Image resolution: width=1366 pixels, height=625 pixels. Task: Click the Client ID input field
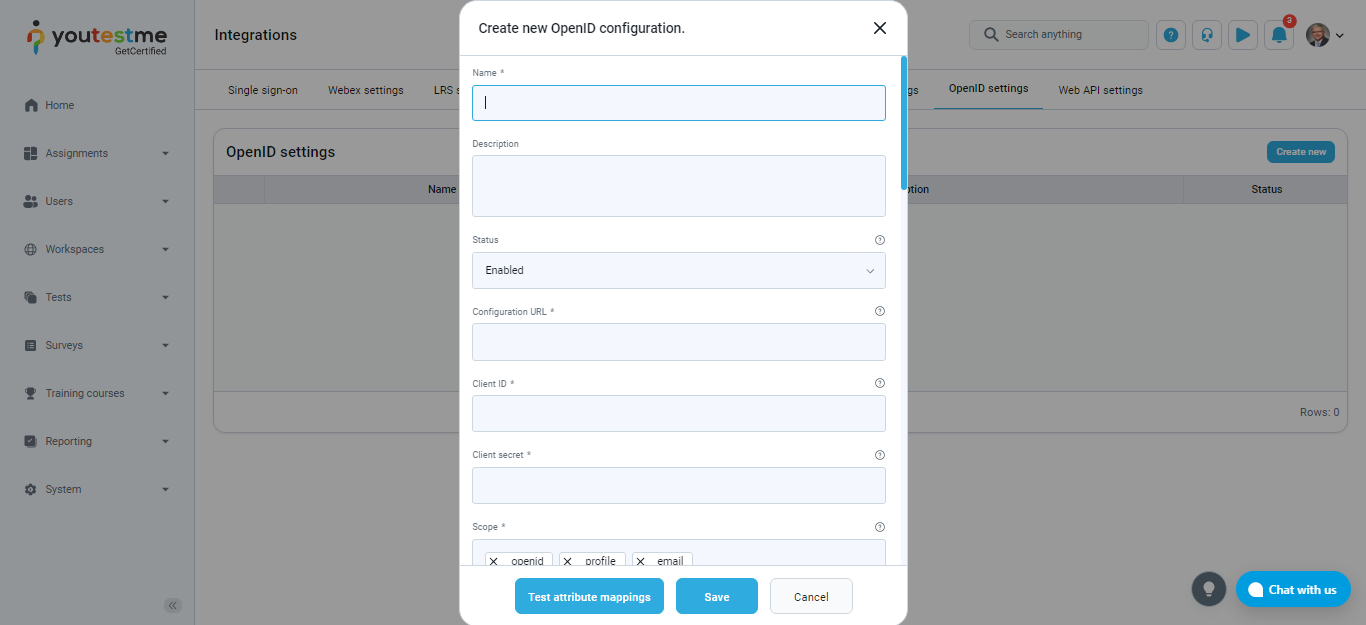click(678, 414)
